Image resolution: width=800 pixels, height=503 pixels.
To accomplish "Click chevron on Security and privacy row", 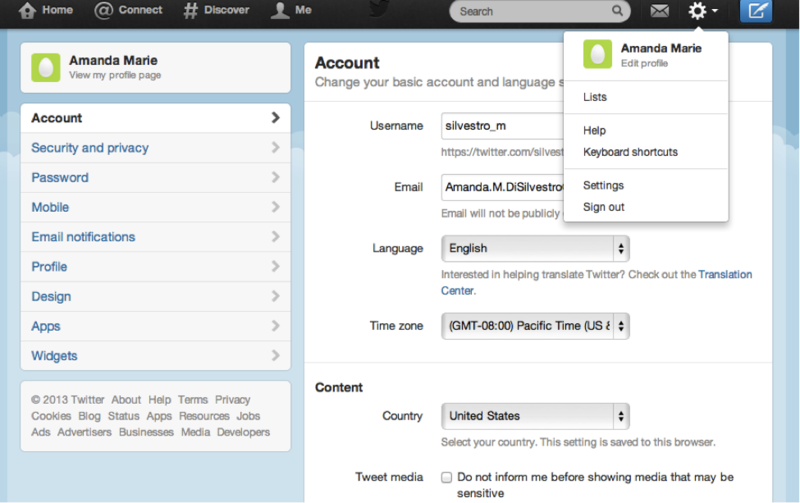I will (x=276, y=147).
